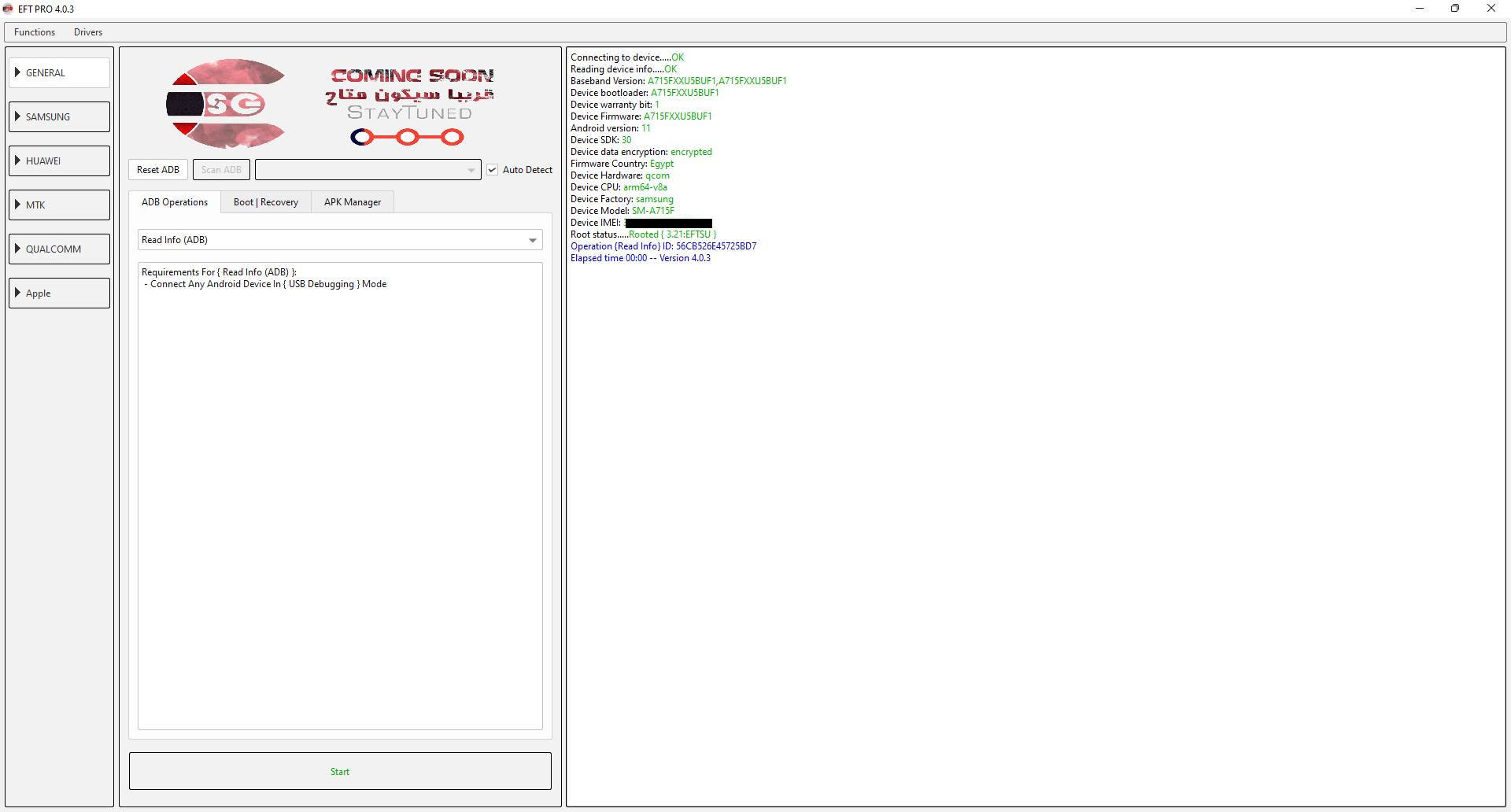
Task: Open the Read Info (ADB) operation dropdown
Action: (340, 240)
